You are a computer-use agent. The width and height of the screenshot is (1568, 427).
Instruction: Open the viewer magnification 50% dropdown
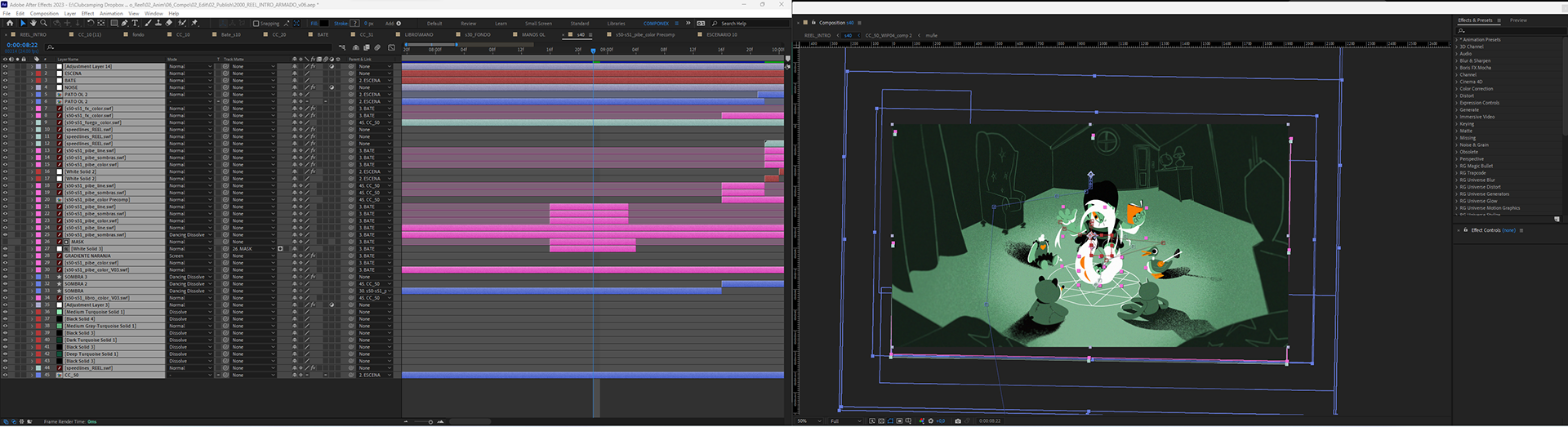point(808,421)
